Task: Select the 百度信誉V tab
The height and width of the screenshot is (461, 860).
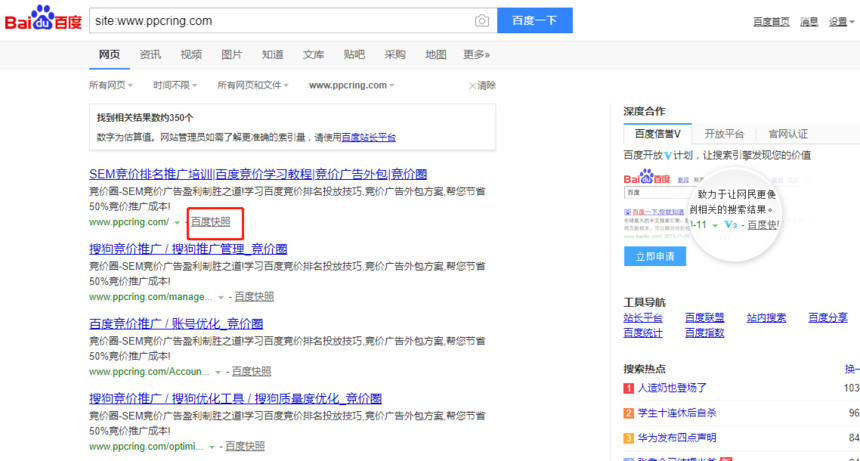Action: pos(658,134)
